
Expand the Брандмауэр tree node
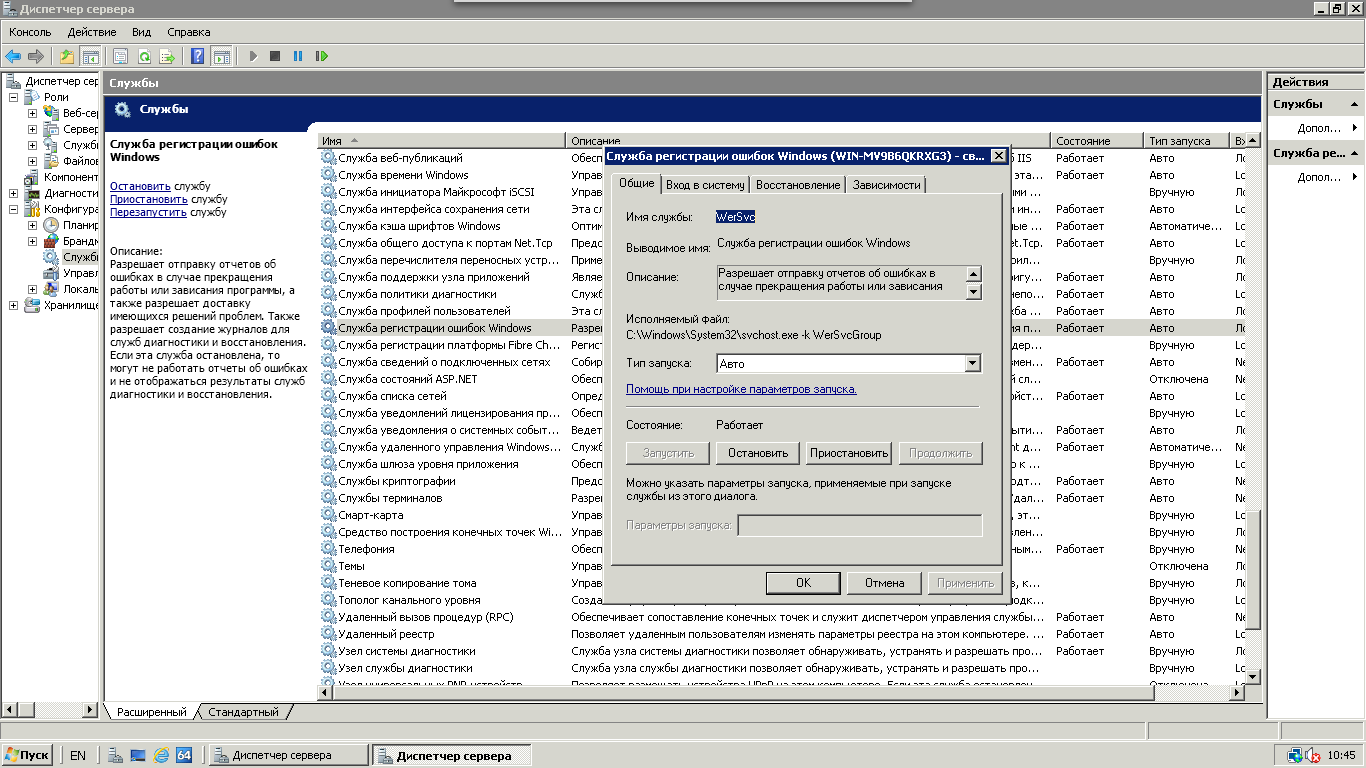33,241
